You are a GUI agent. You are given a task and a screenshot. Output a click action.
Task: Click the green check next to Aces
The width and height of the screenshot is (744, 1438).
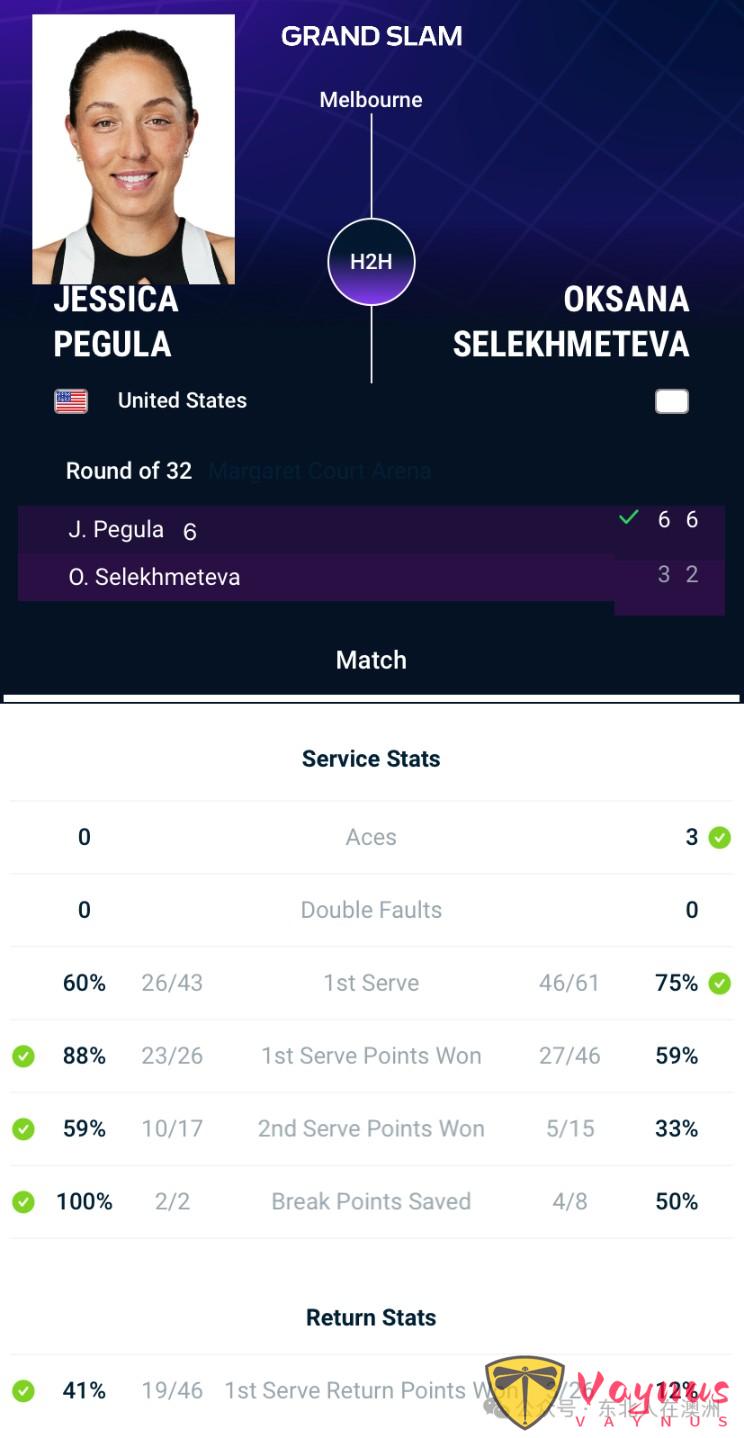(719, 838)
